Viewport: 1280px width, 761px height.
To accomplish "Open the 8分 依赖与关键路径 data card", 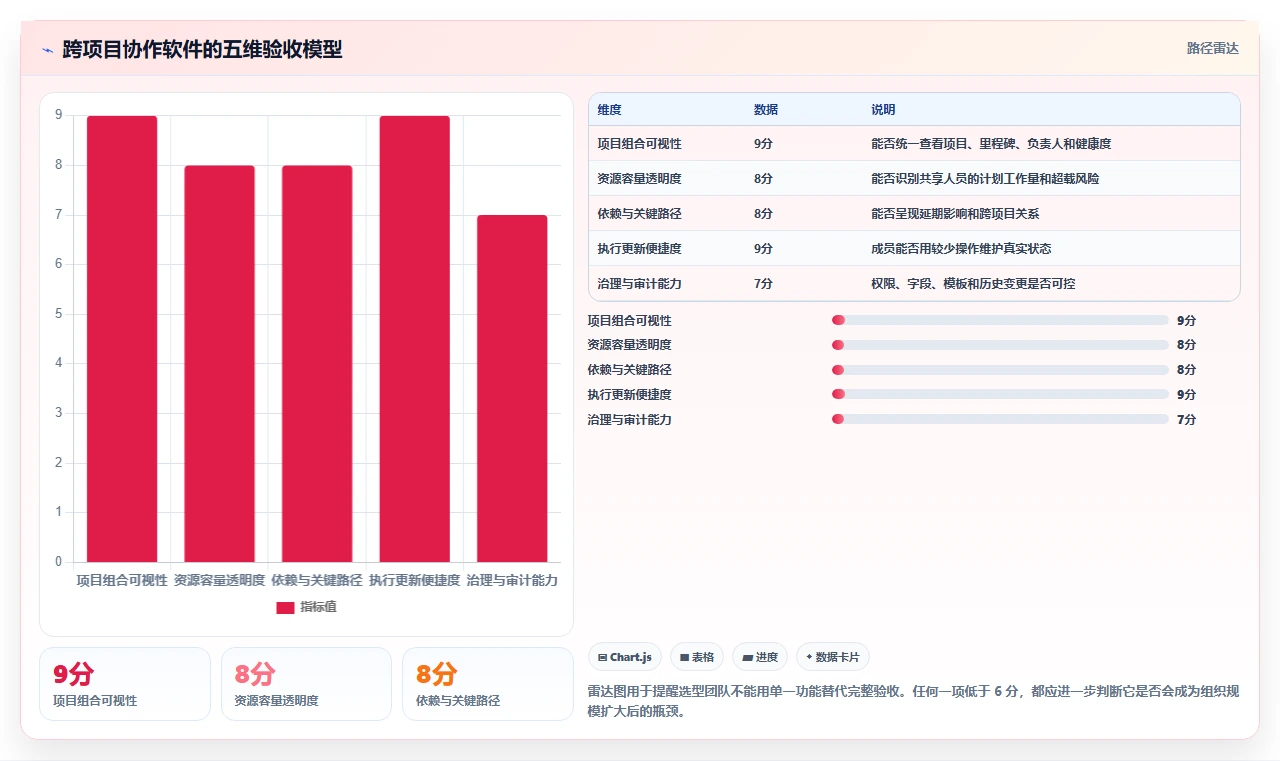I will [488, 684].
